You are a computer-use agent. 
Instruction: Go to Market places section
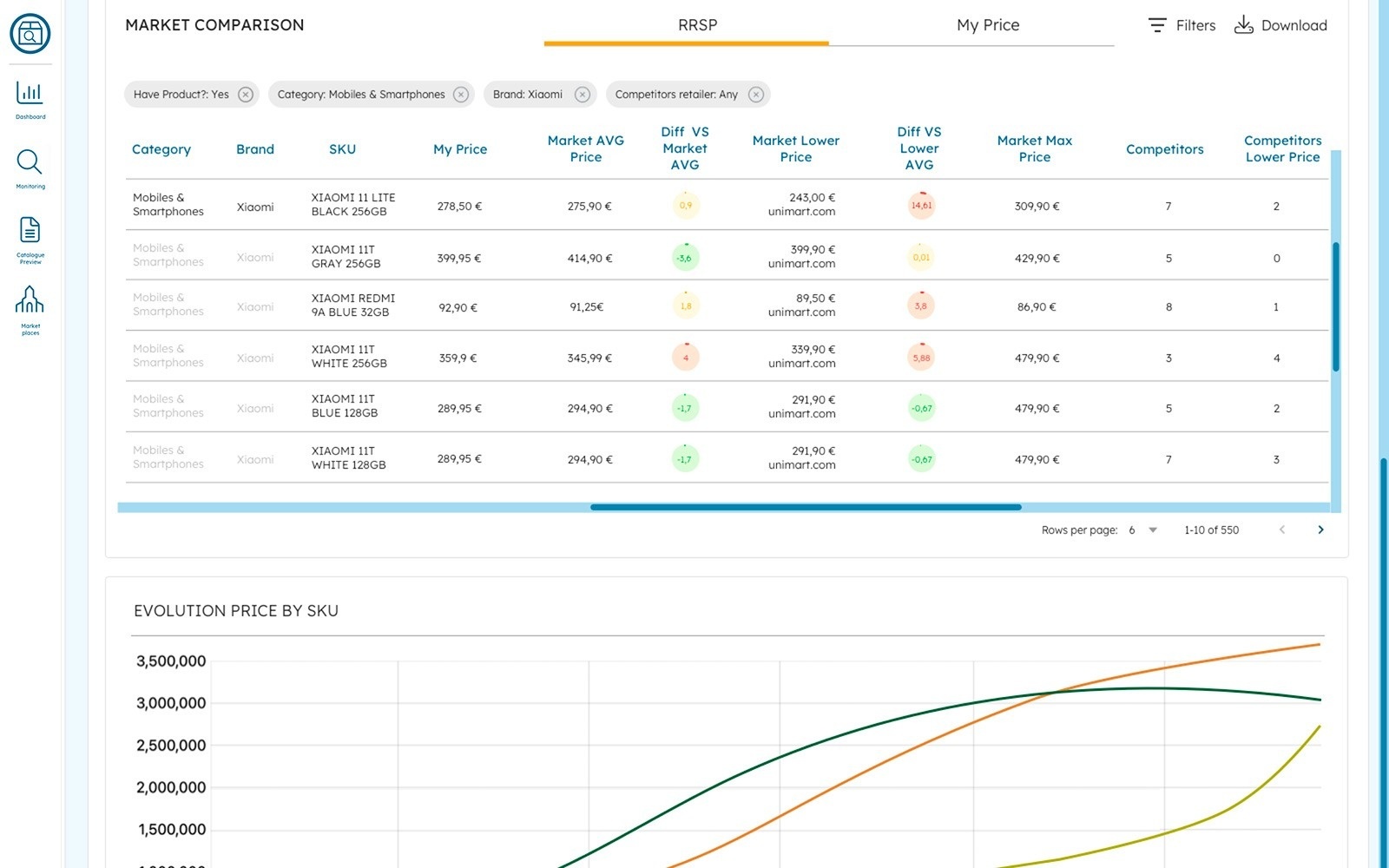click(x=30, y=304)
